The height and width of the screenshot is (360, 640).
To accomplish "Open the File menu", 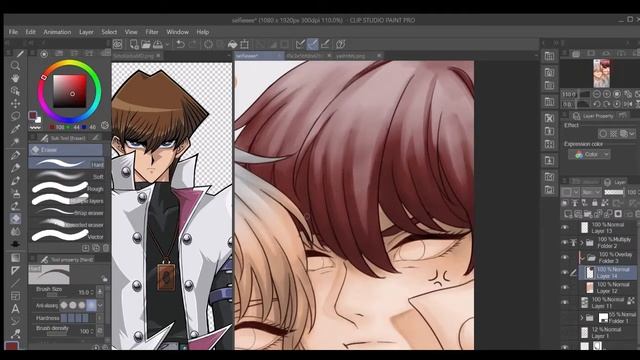I will (x=13, y=32).
